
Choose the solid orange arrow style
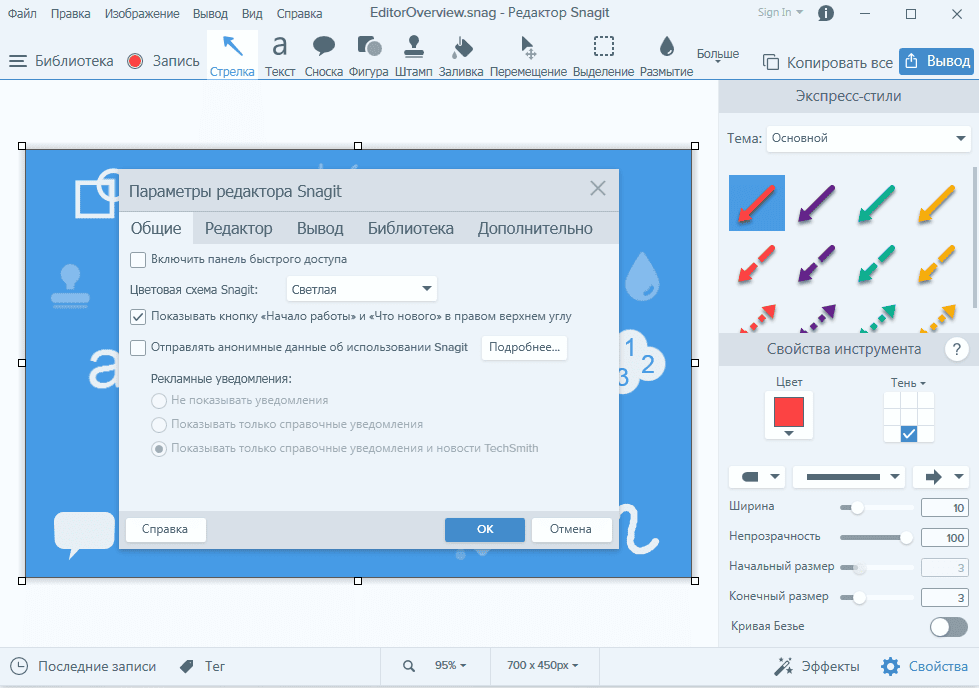point(937,203)
